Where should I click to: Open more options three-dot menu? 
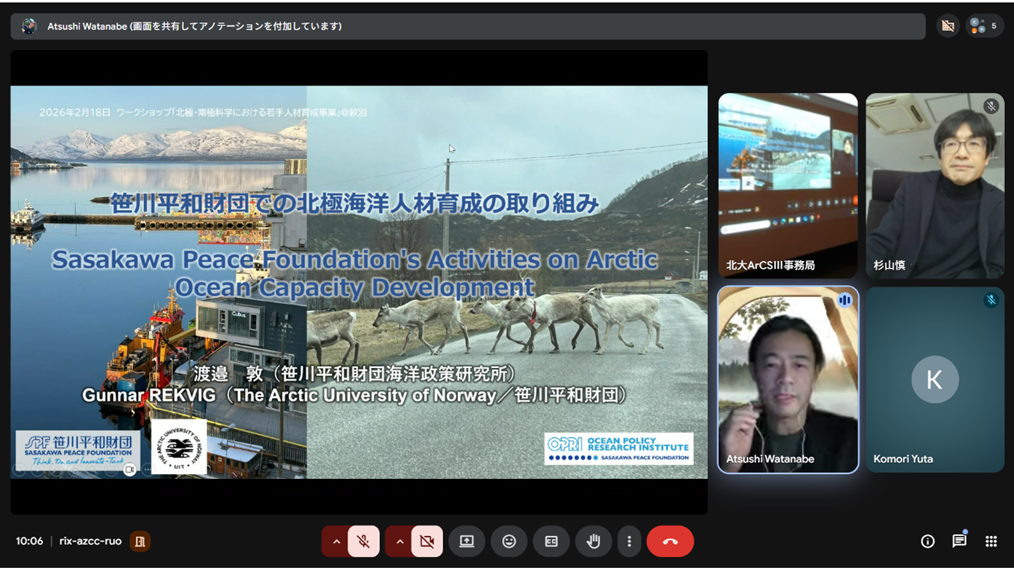point(629,541)
